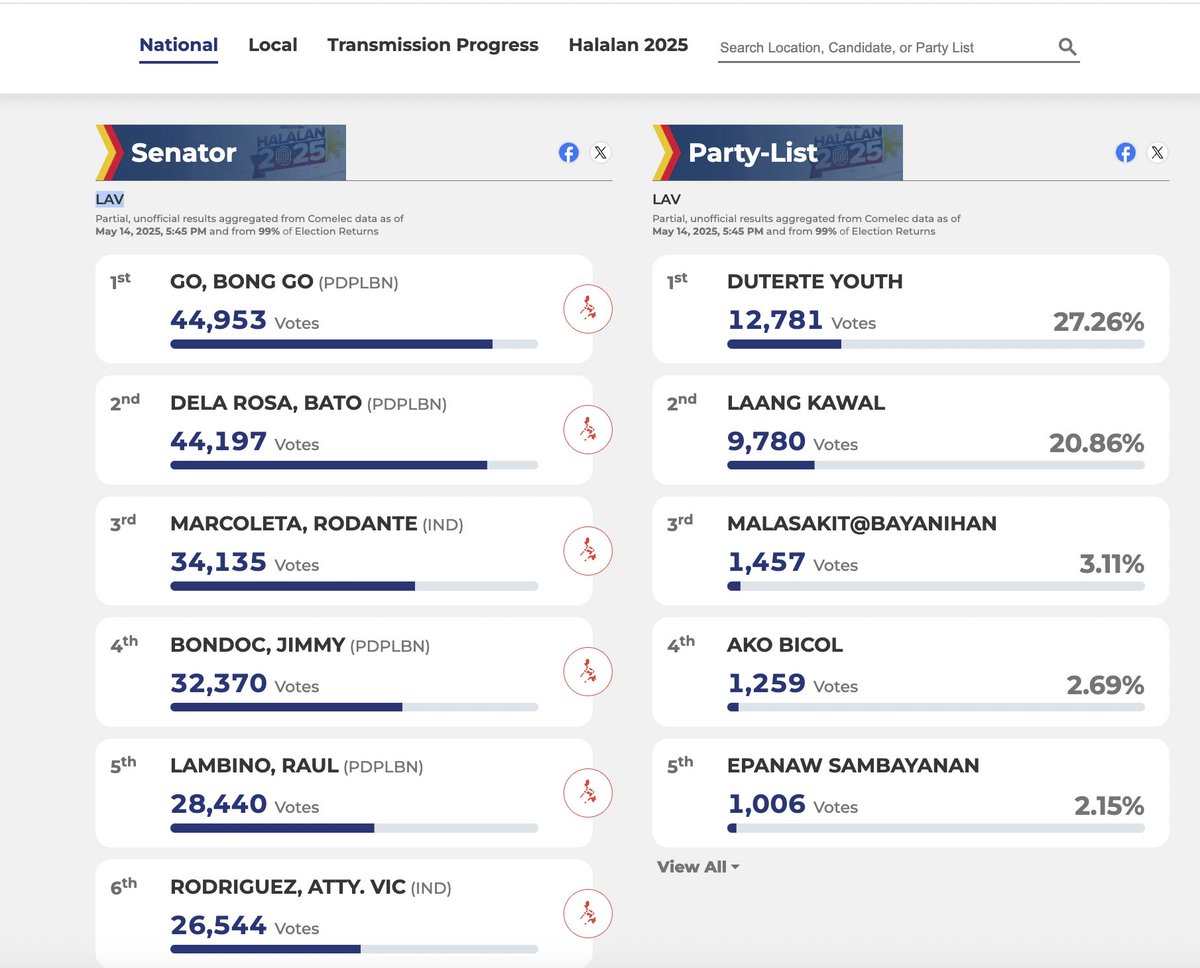Share the Party-List results on X

(1157, 152)
